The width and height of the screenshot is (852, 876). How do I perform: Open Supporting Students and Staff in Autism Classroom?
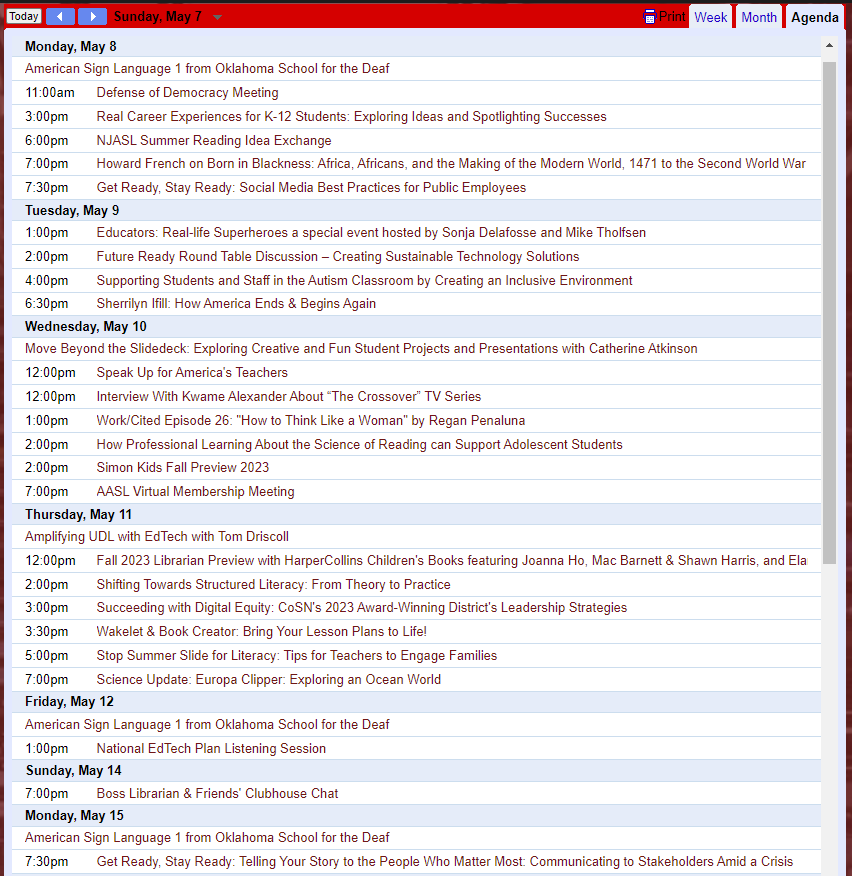pos(364,280)
